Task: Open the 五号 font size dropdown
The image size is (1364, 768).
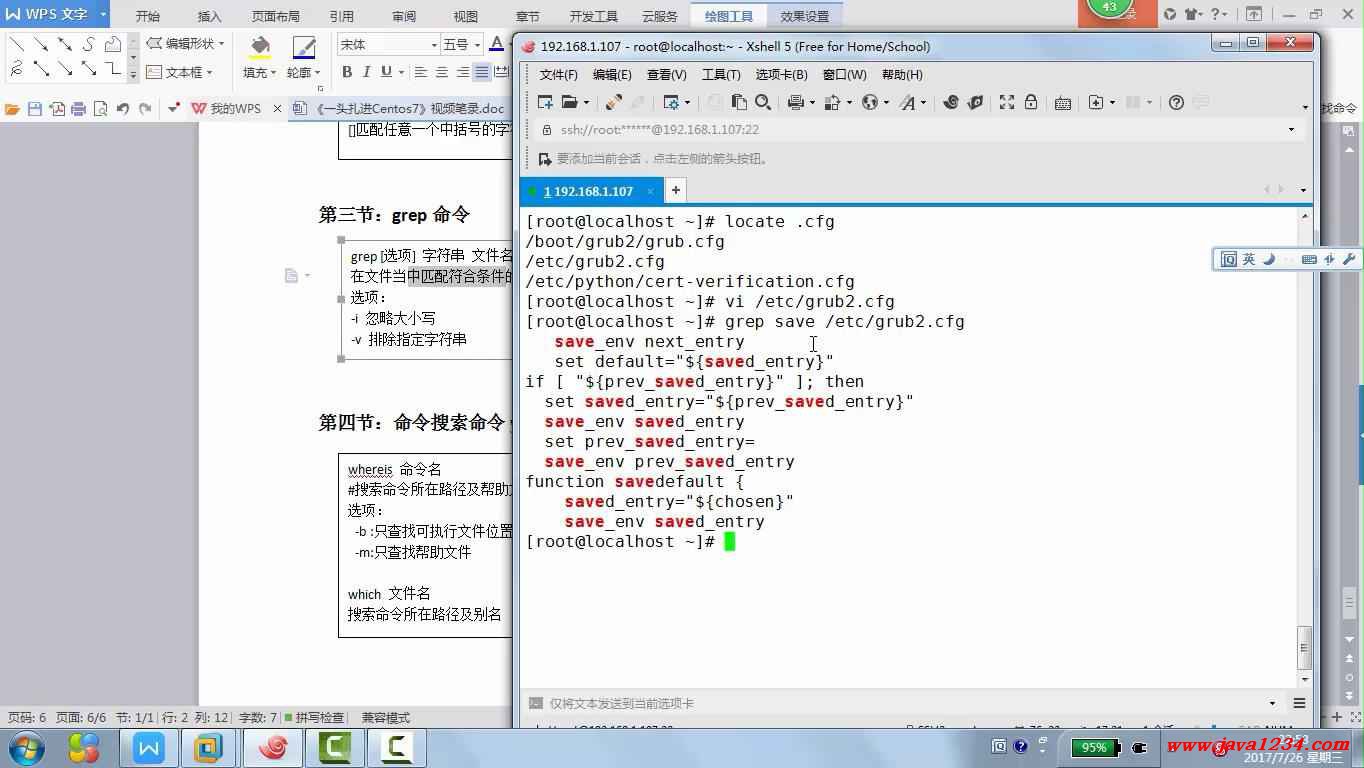Action: coord(477,45)
